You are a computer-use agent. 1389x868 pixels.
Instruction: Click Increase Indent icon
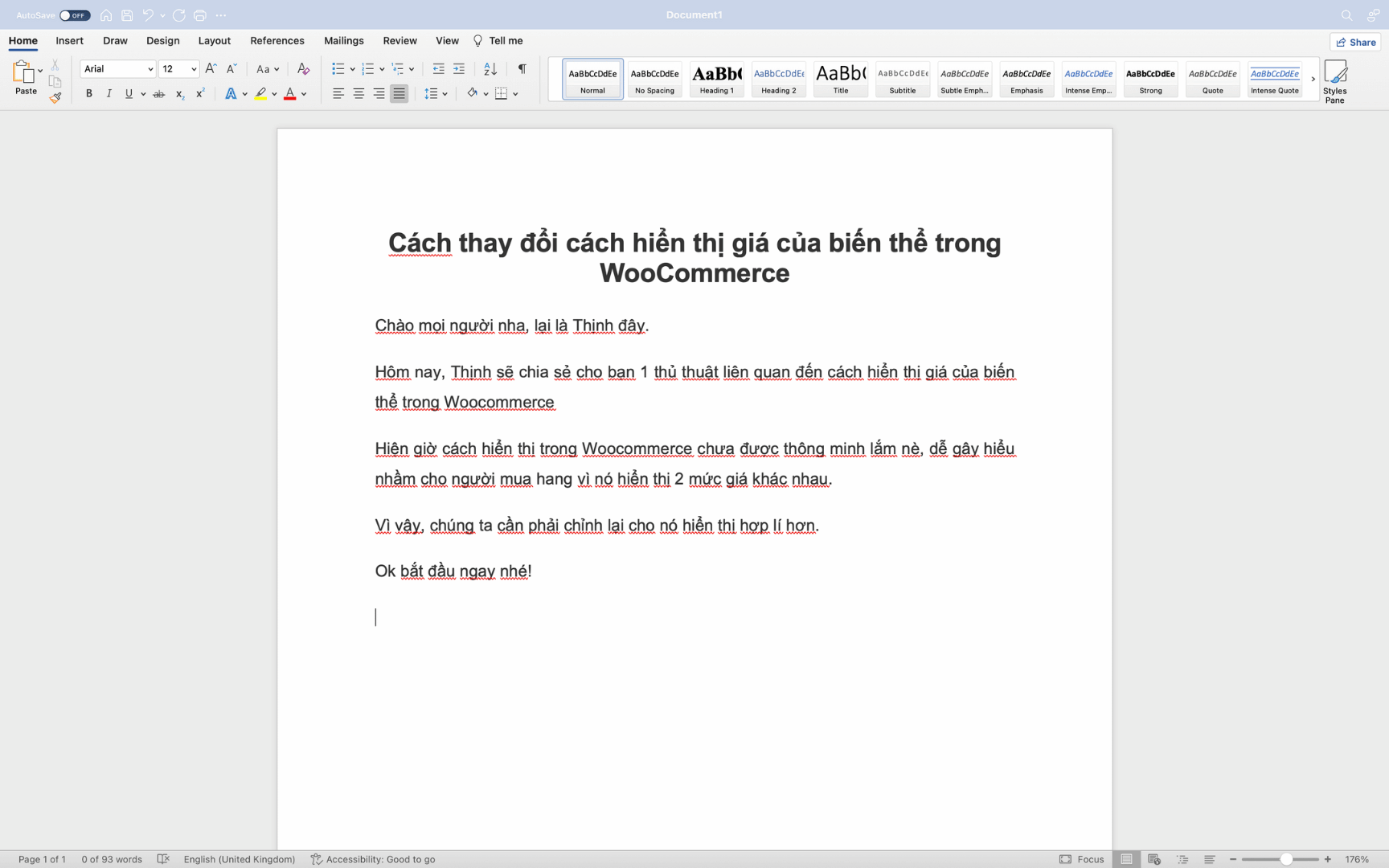tap(459, 69)
